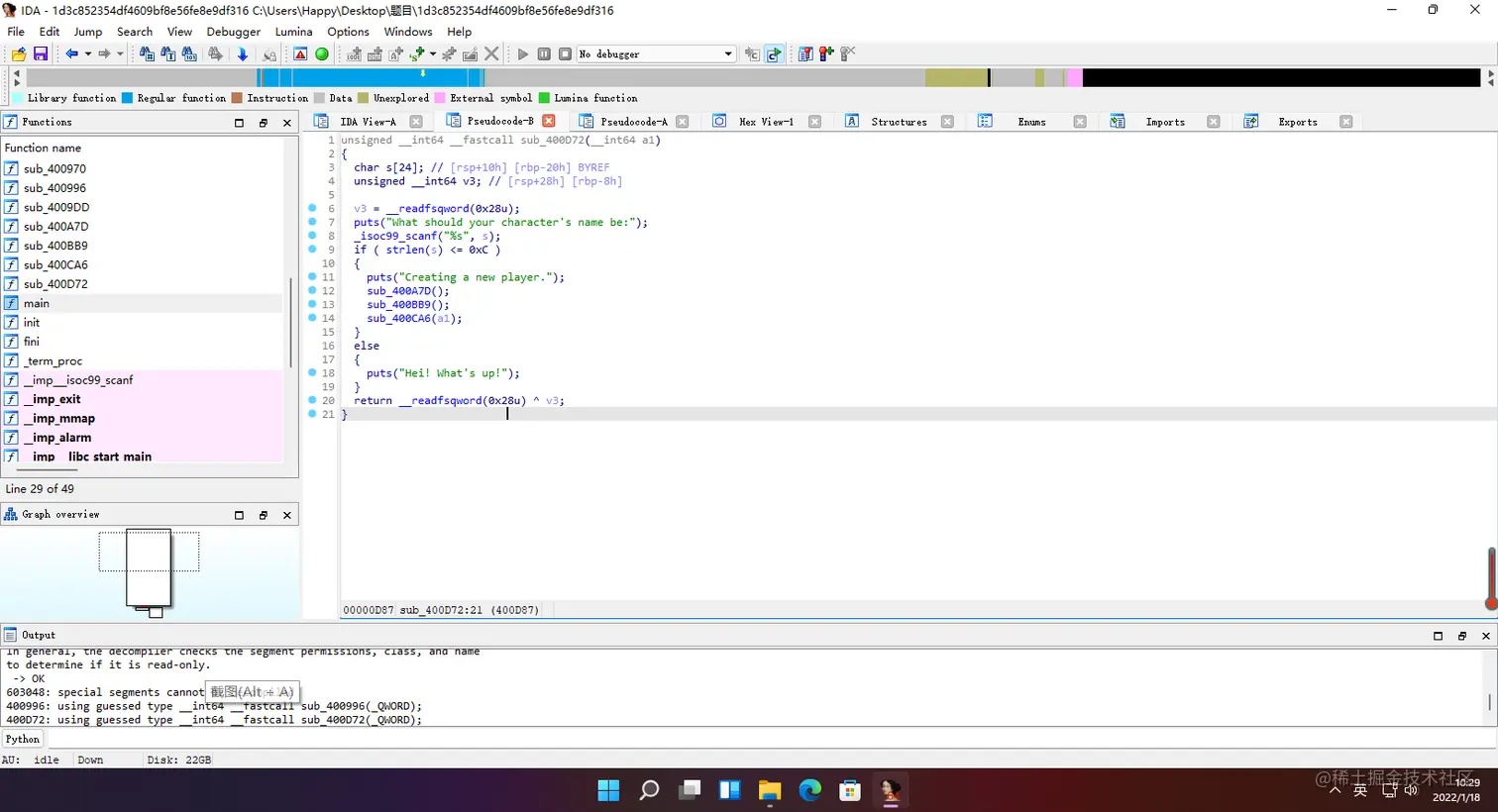Close the Pseudocode-B tab
Screen dimensions: 1498x812
(x=549, y=121)
